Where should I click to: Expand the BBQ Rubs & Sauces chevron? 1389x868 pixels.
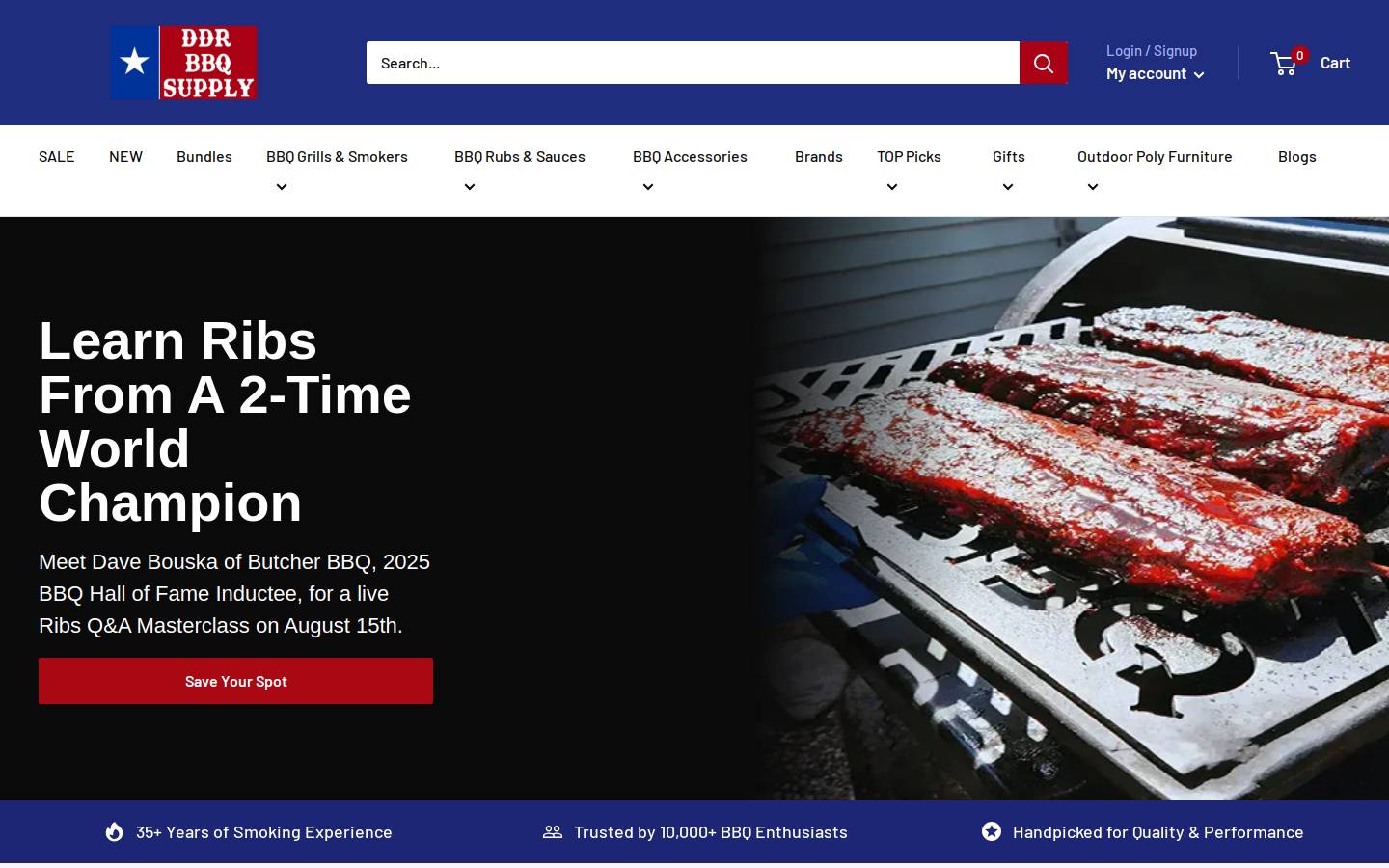[x=470, y=187]
